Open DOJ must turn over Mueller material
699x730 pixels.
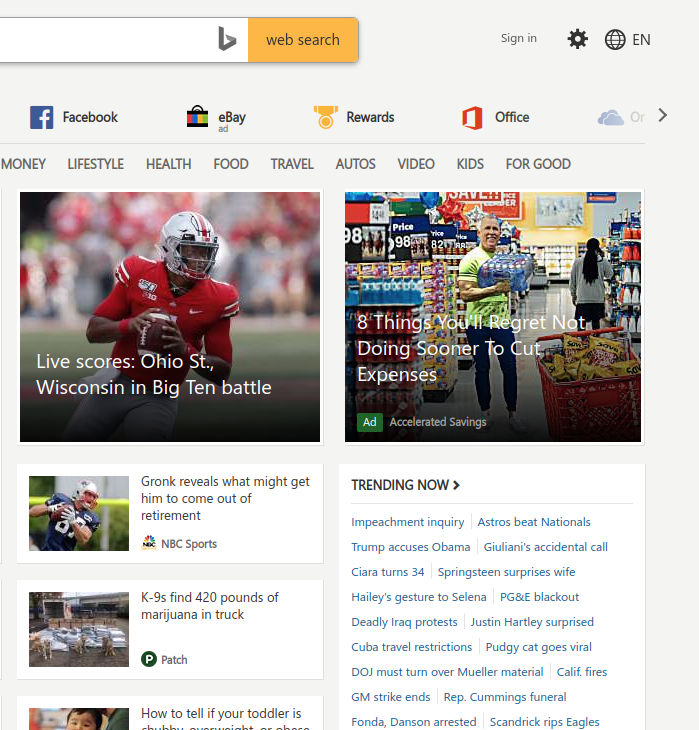click(x=447, y=672)
